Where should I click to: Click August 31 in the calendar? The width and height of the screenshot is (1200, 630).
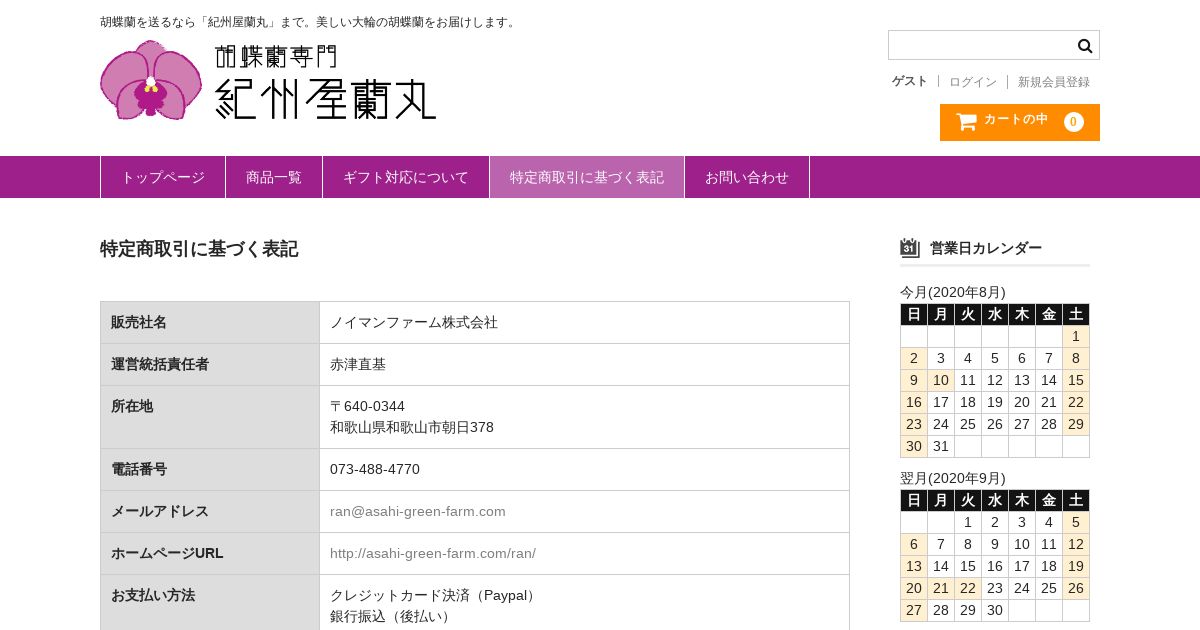[x=941, y=446]
